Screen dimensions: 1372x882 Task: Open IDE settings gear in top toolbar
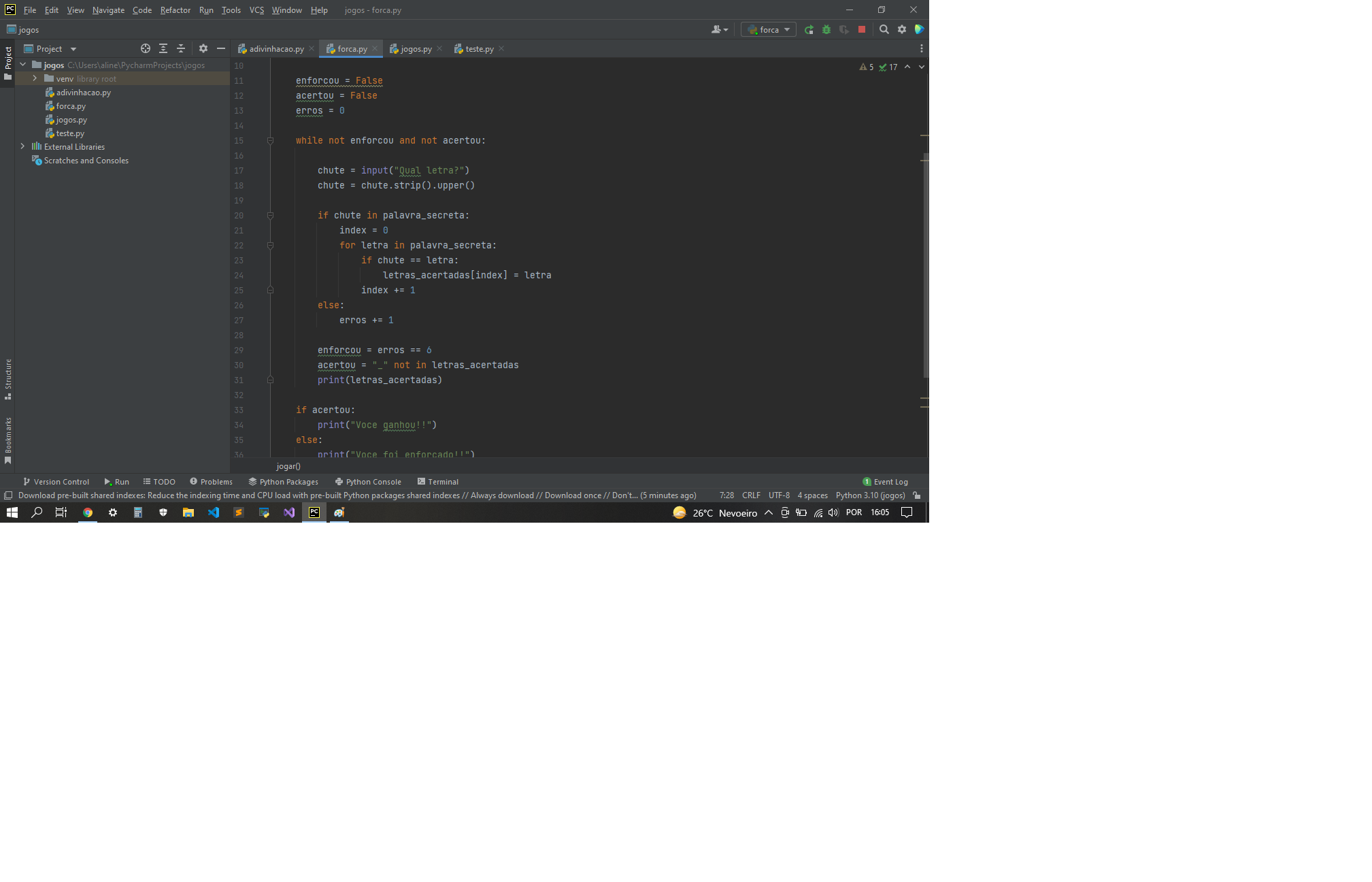click(x=902, y=30)
